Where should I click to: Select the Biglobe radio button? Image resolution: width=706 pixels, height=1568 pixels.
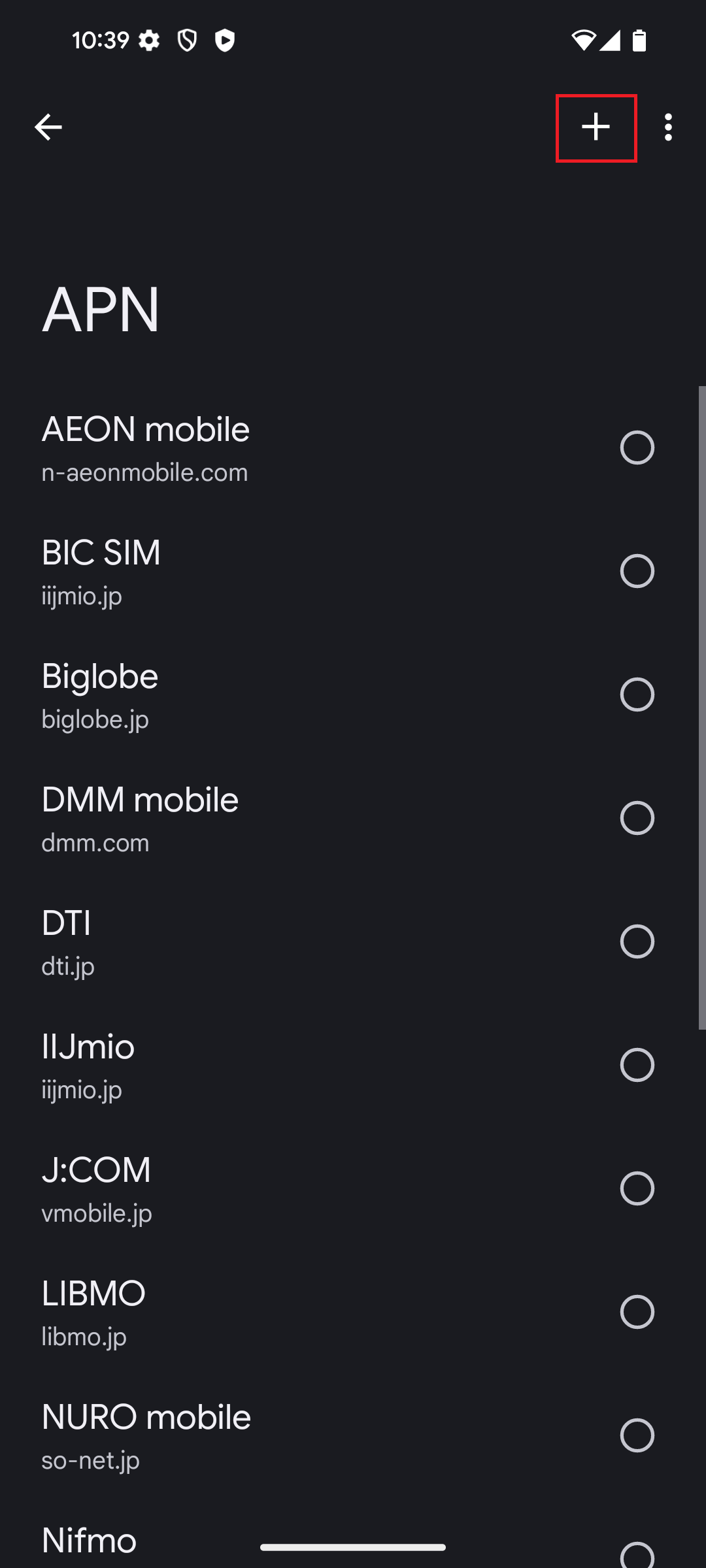click(x=637, y=694)
